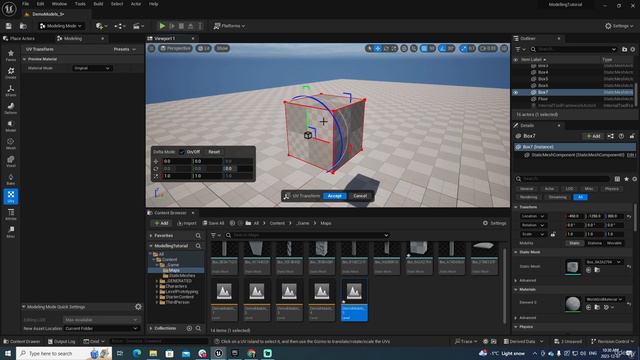The height and width of the screenshot is (360, 640).
Task: Click Add button in Content Browser
Action: (161, 223)
